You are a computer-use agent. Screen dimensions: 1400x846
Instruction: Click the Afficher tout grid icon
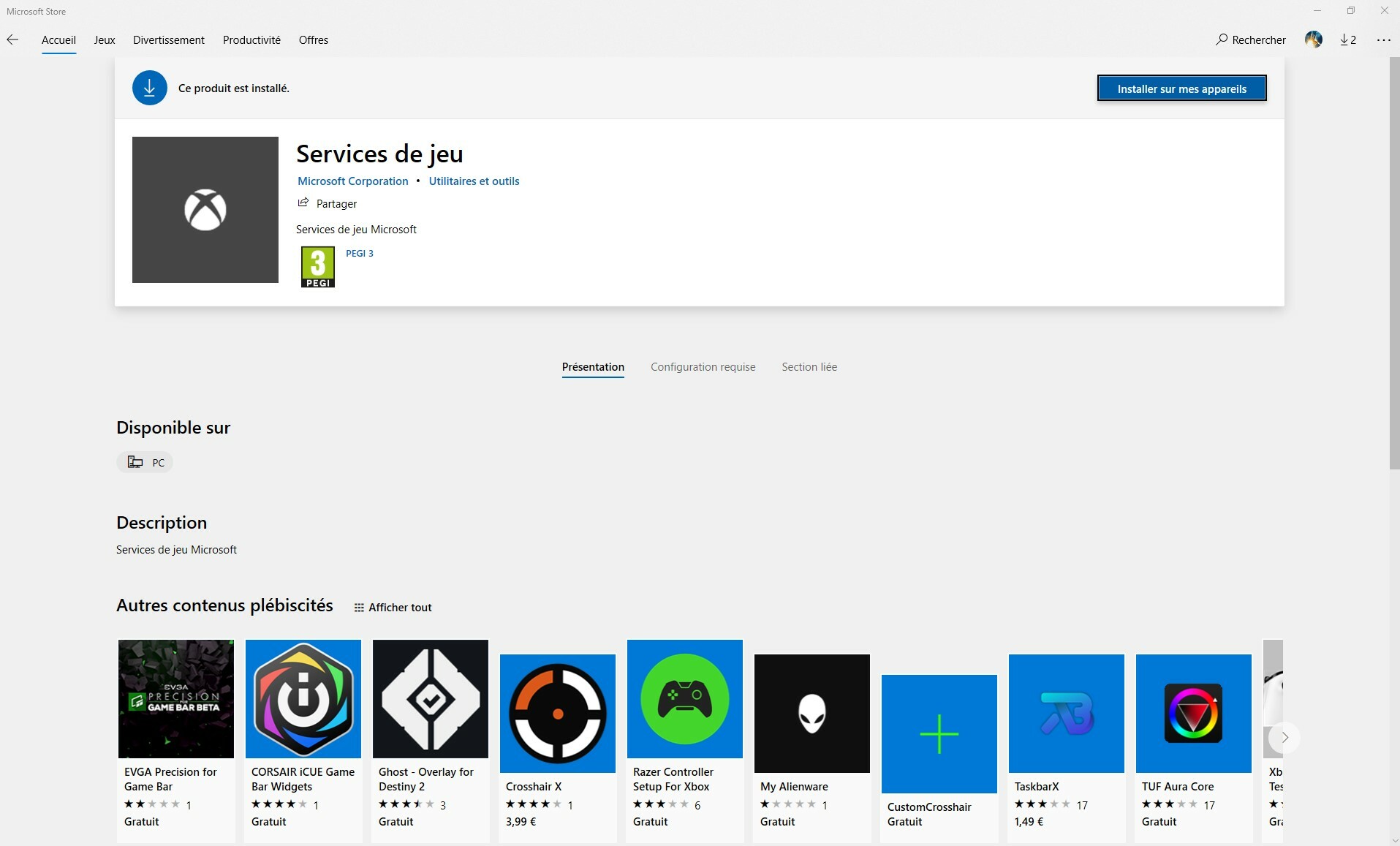point(359,608)
